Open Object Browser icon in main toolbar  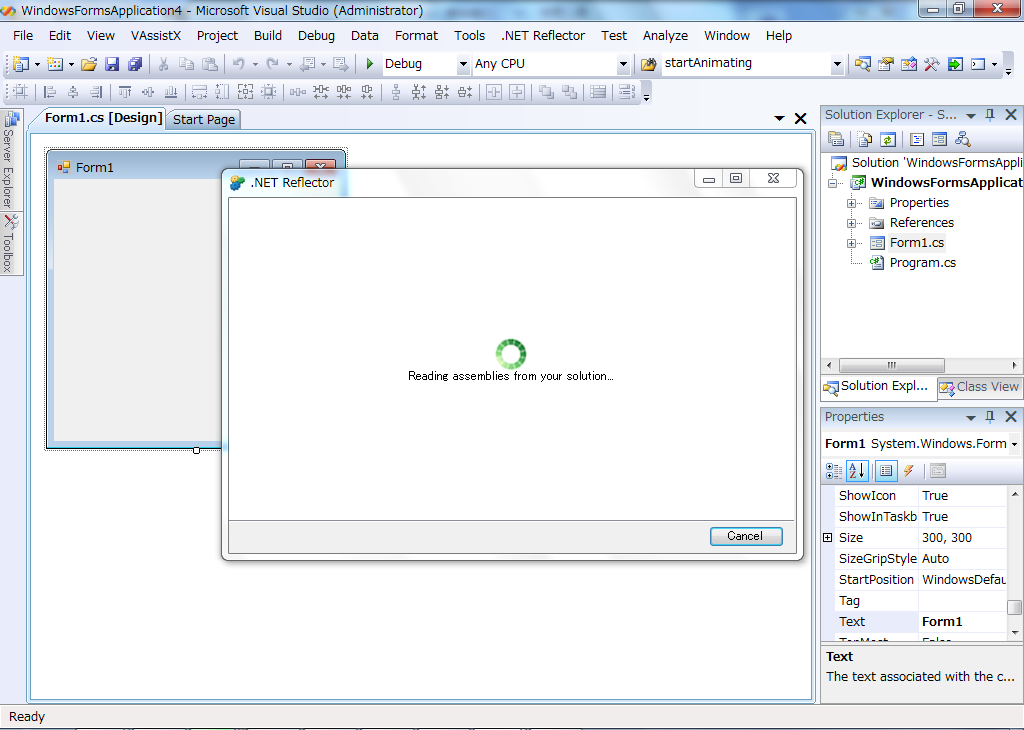click(908, 64)
